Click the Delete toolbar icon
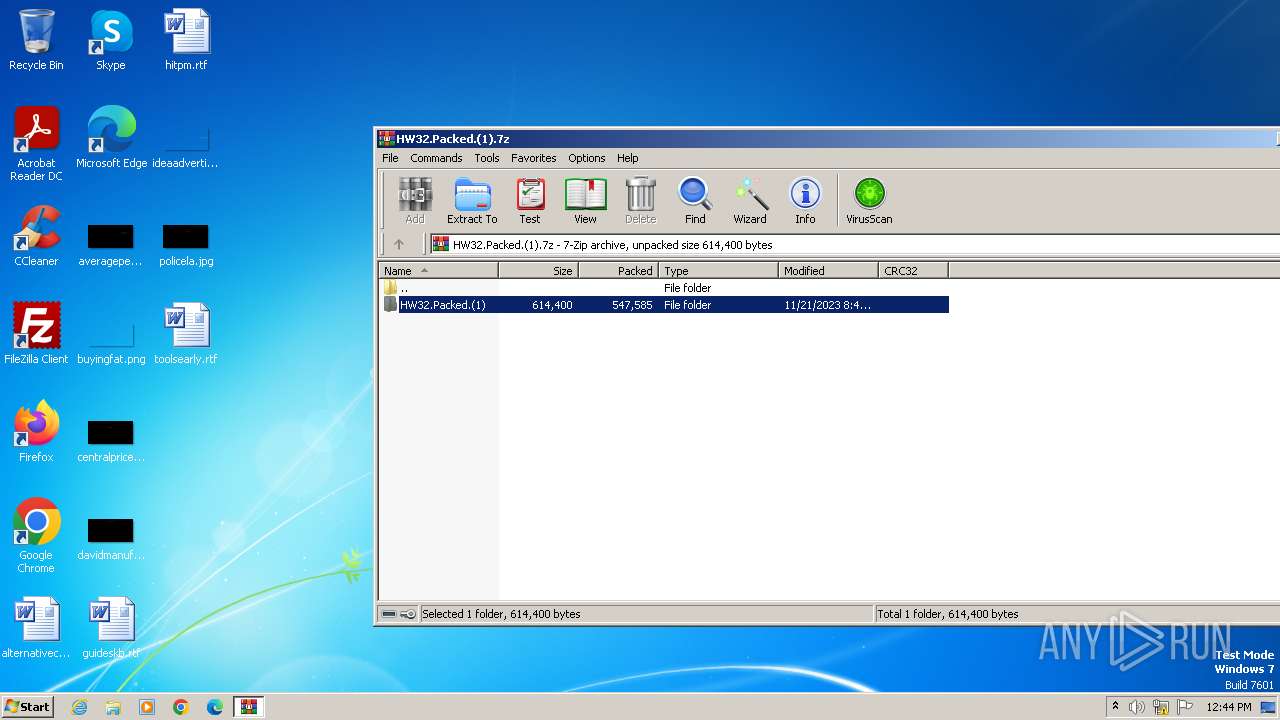This screenshot has height=720, width=1280. [x=640, y=201]
